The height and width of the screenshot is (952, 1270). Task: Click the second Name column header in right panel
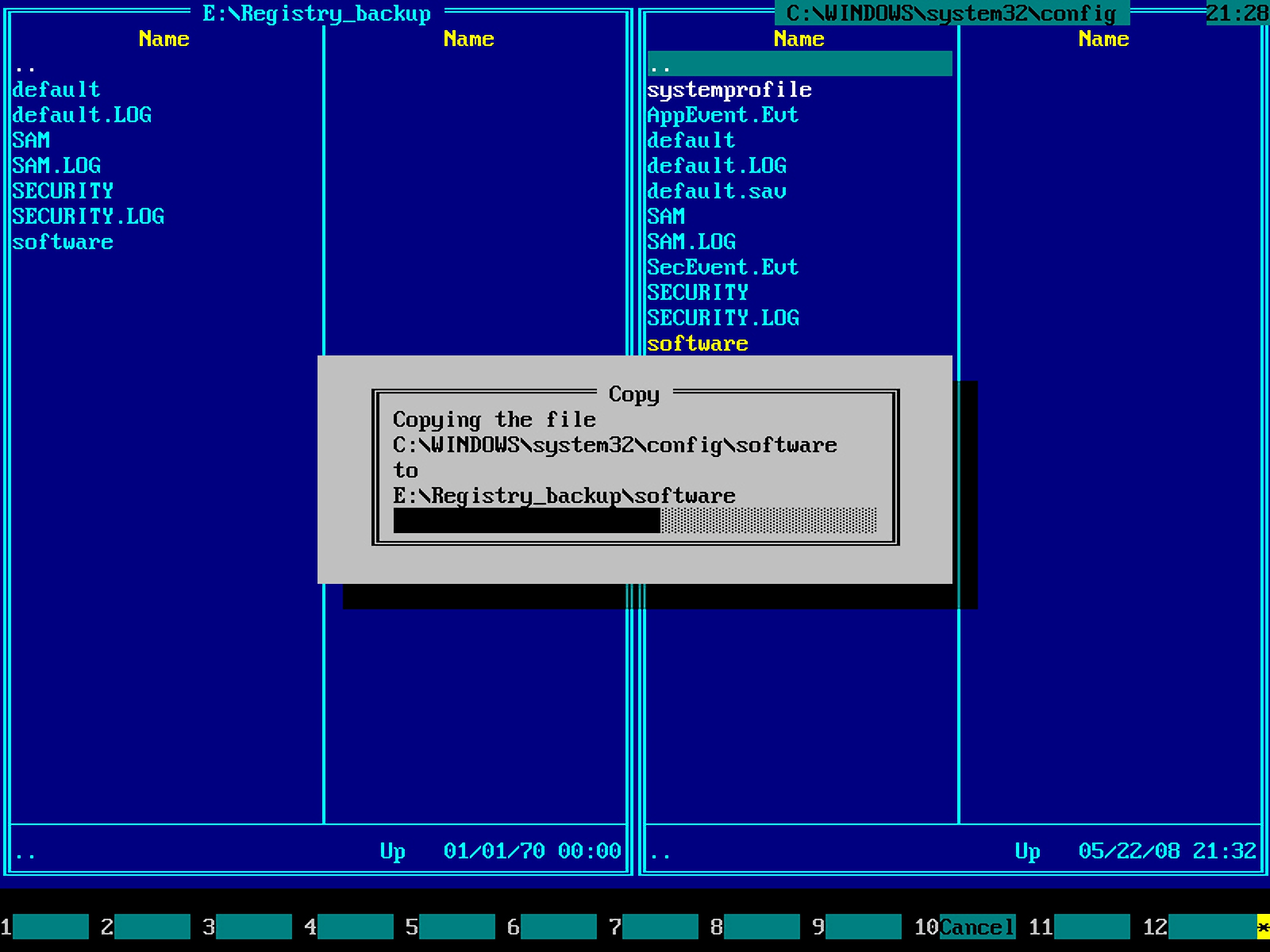coord(1103,39)
